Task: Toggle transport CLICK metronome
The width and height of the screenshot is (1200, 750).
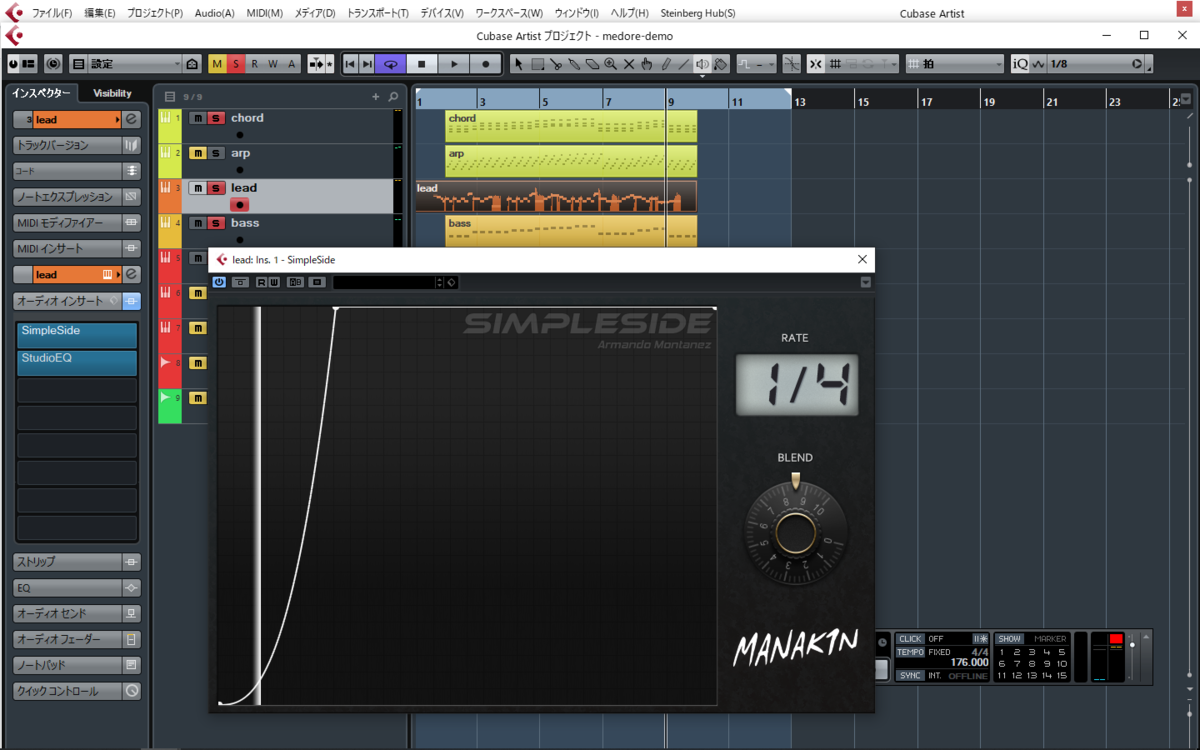Action: point(910,639)
